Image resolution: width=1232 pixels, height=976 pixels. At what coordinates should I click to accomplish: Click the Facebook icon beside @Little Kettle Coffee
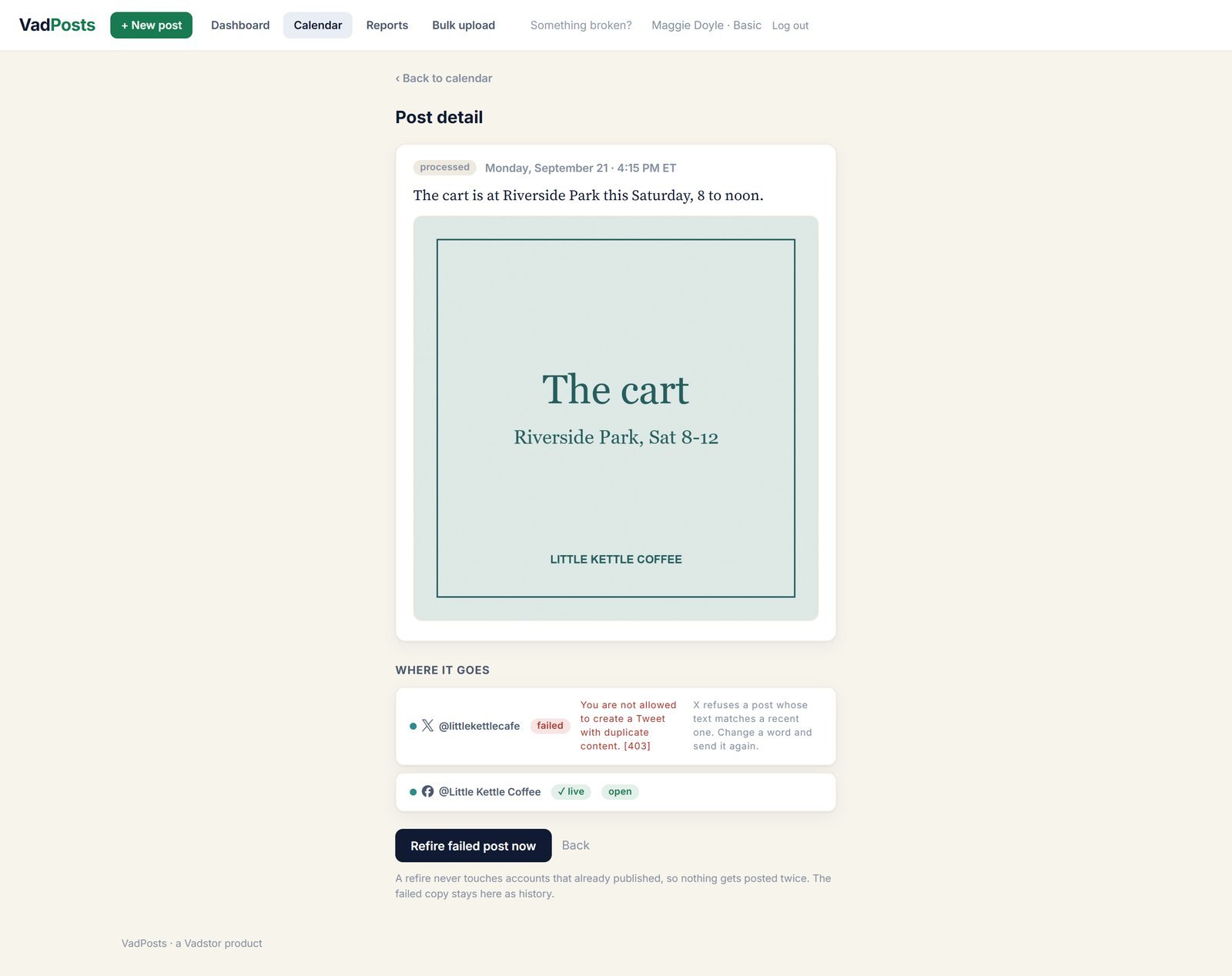[427, 791]
